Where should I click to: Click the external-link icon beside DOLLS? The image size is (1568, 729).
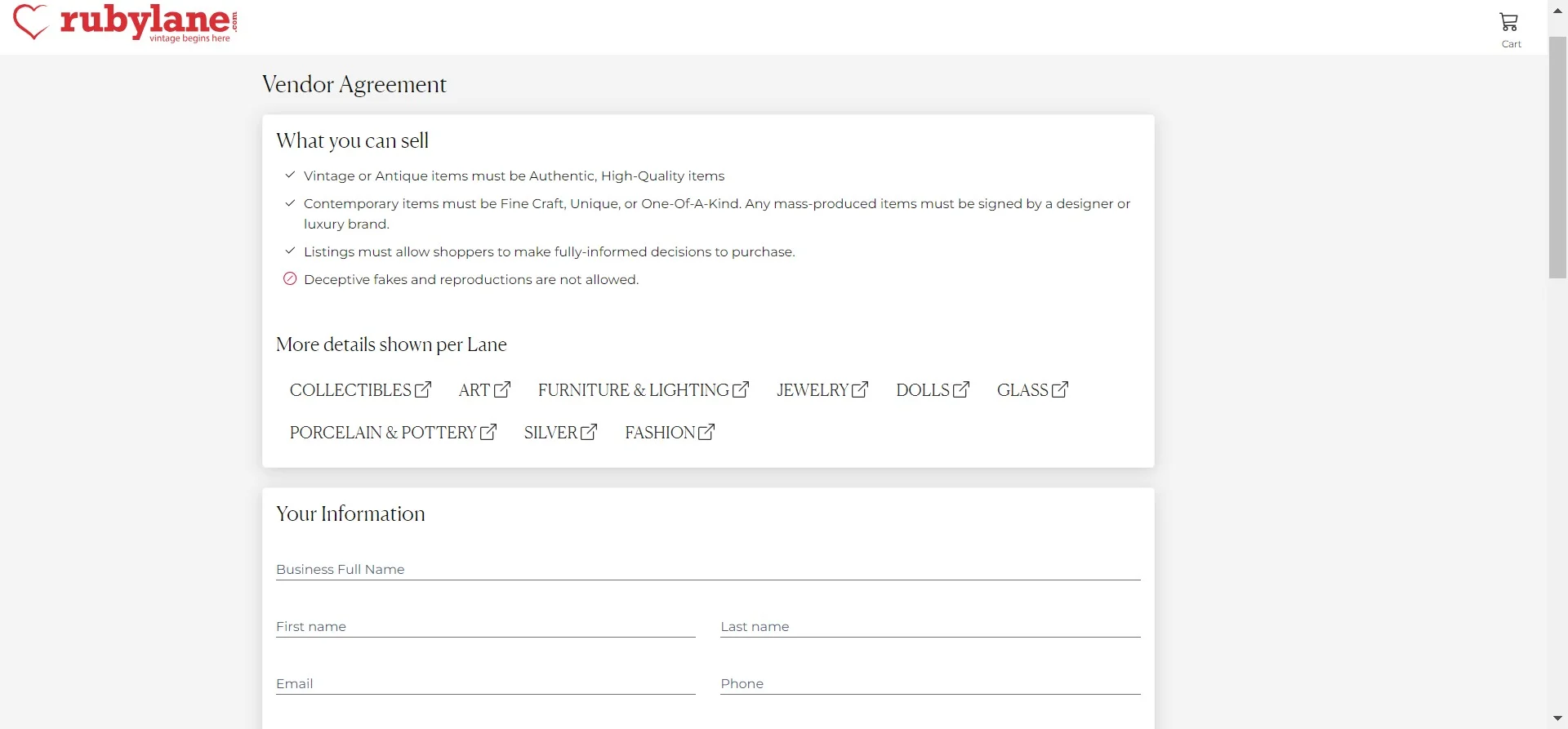tap(961, 389)
